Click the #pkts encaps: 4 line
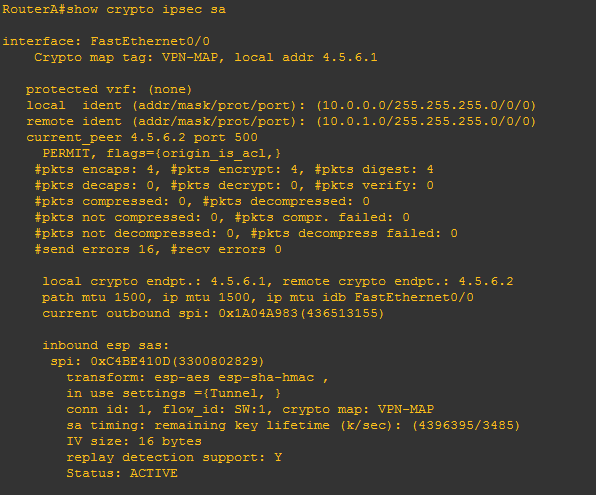 tap(234, 170)
